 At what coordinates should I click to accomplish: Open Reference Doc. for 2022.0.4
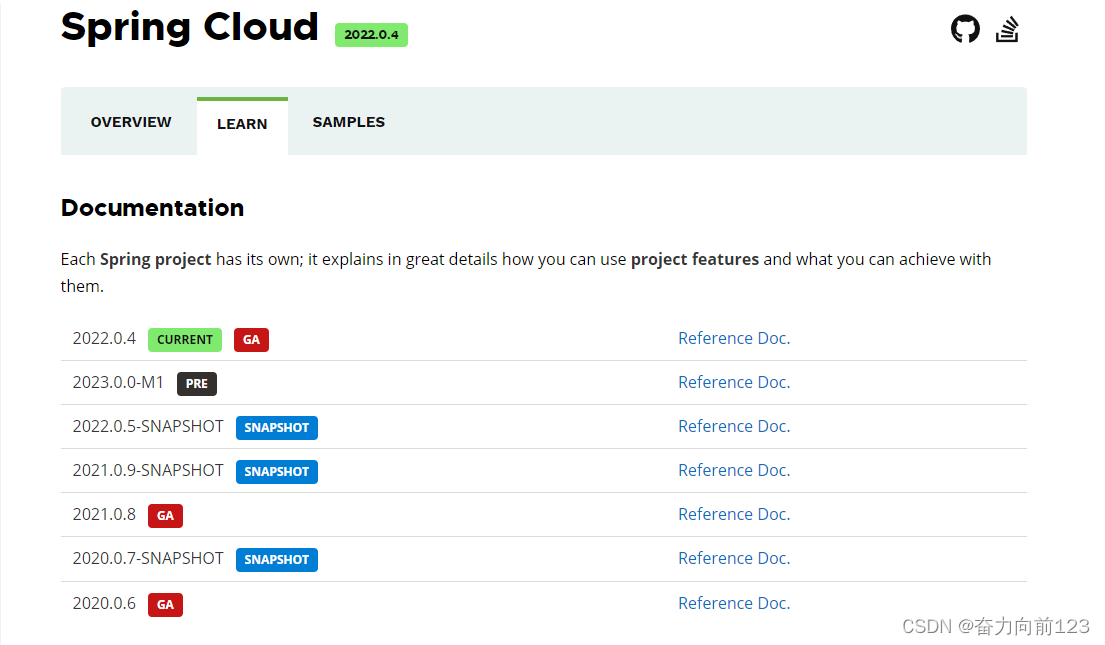(734, 338)
